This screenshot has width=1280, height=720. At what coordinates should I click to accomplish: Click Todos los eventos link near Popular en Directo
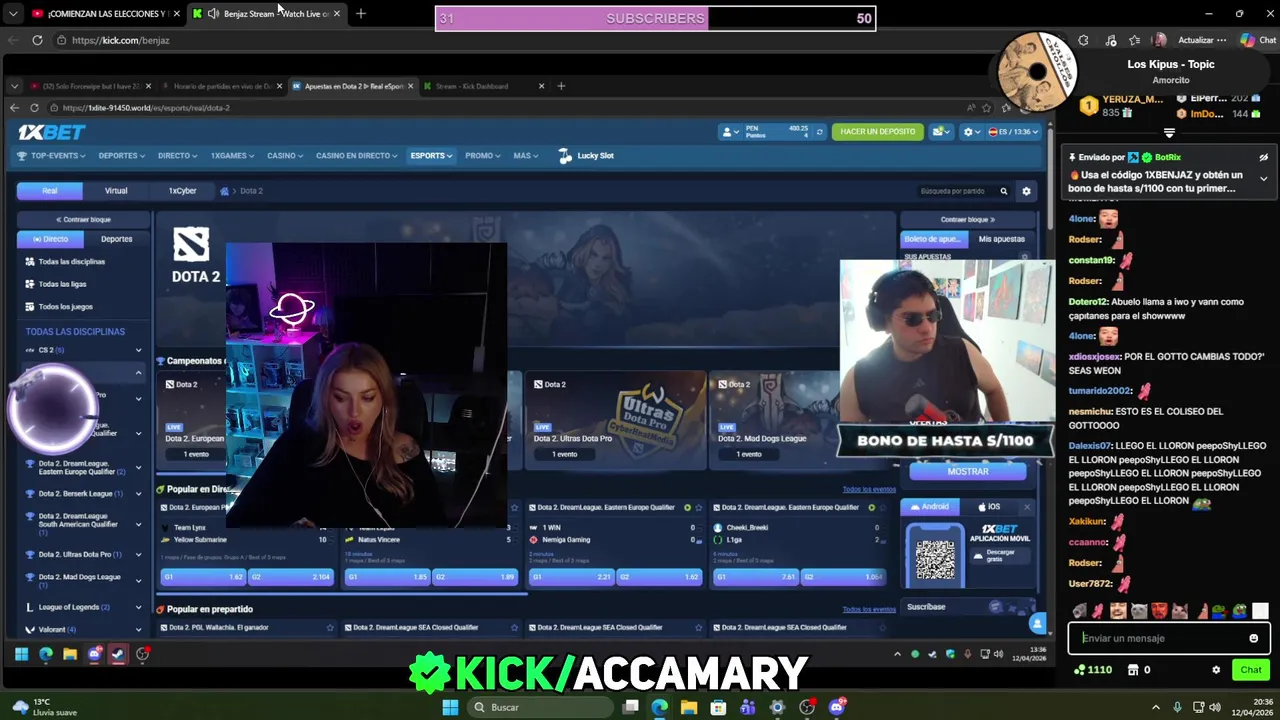869,490
